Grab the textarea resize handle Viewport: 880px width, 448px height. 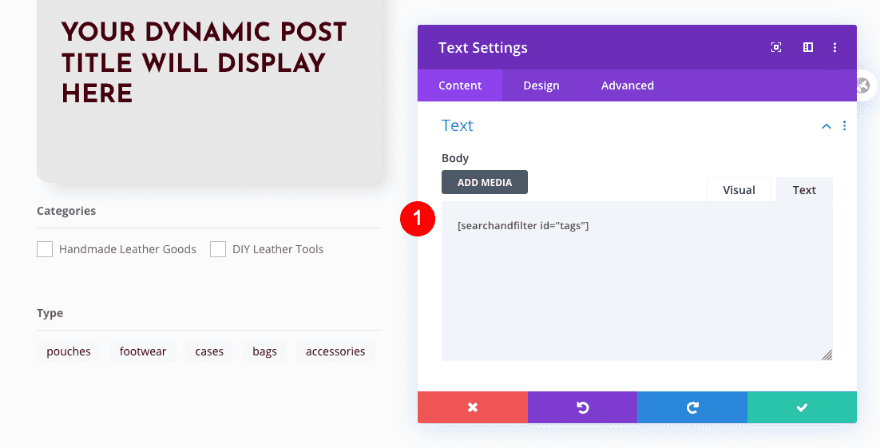click(827, 355)
